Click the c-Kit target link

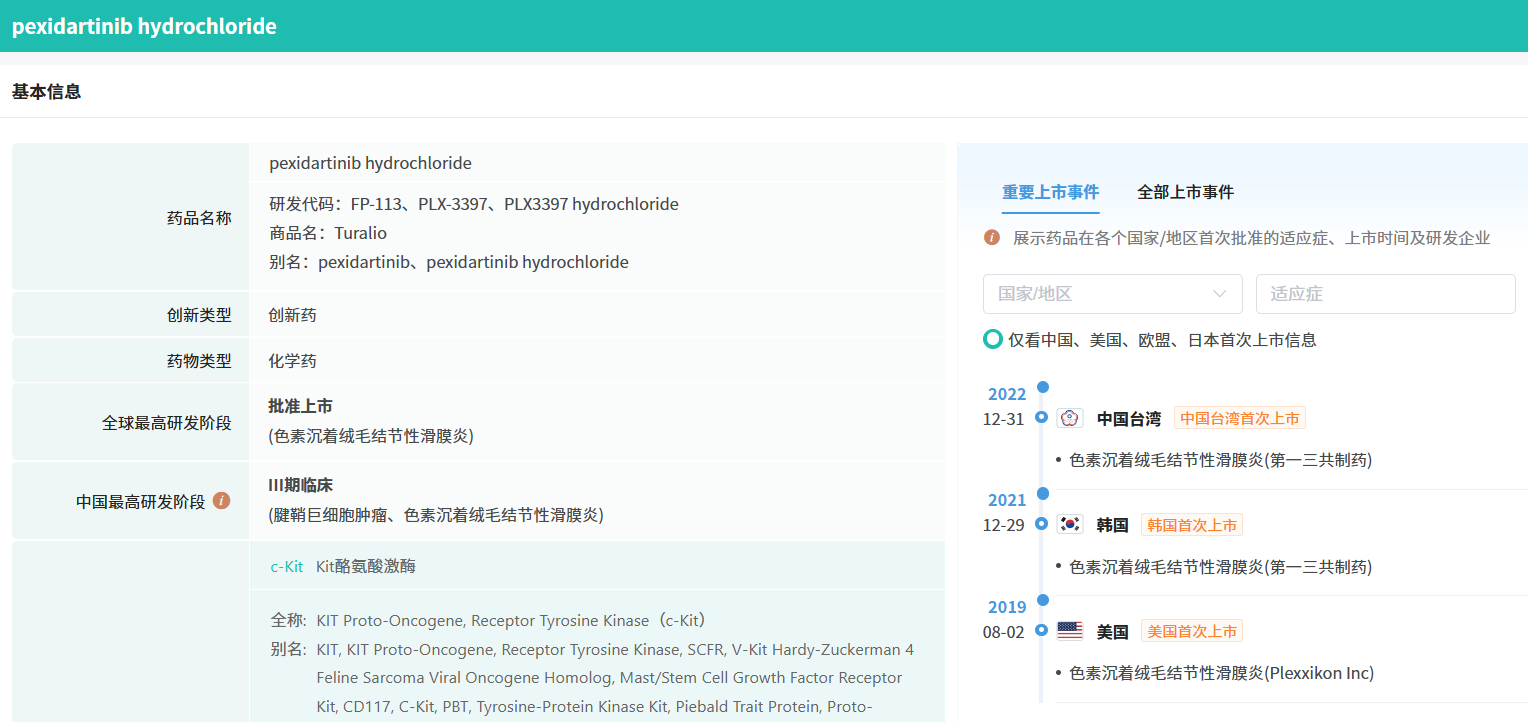[x=287, y=566]
